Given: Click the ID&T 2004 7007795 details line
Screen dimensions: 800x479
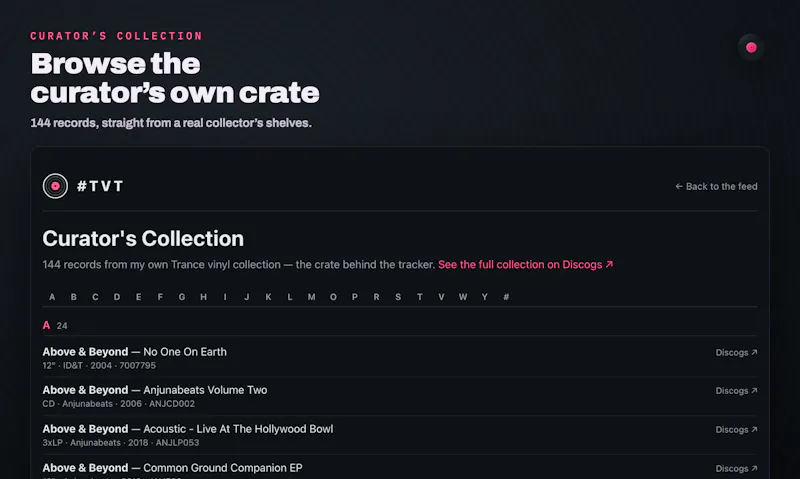Looking at the screenshot, I should [x=99, y=366].
